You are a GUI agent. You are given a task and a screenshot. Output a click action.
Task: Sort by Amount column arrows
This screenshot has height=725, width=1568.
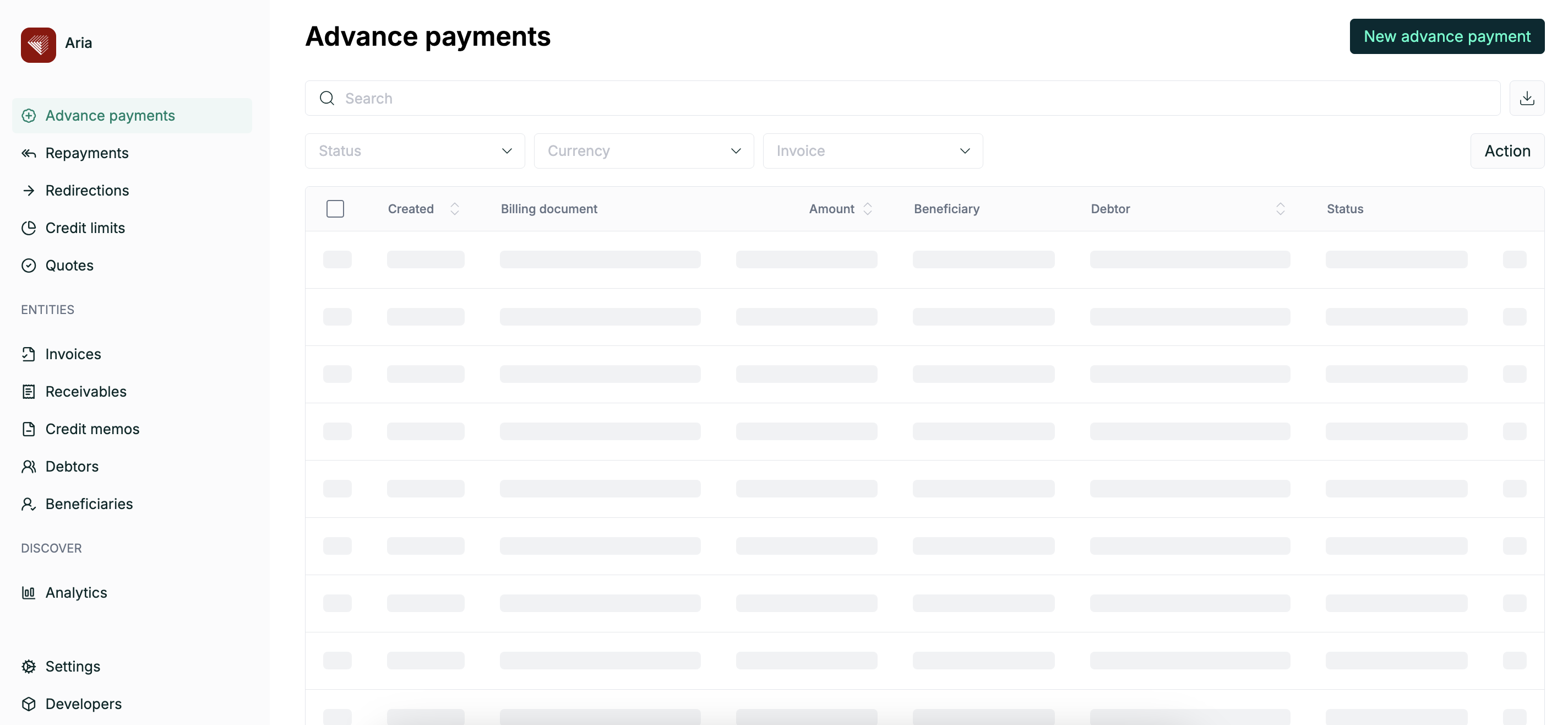tap(867, 209)
